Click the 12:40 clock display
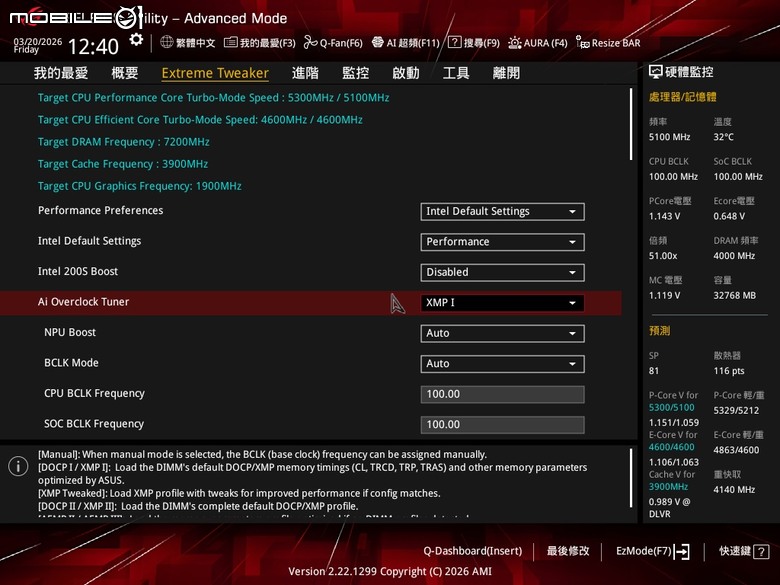780x585 pixels. 93,47
